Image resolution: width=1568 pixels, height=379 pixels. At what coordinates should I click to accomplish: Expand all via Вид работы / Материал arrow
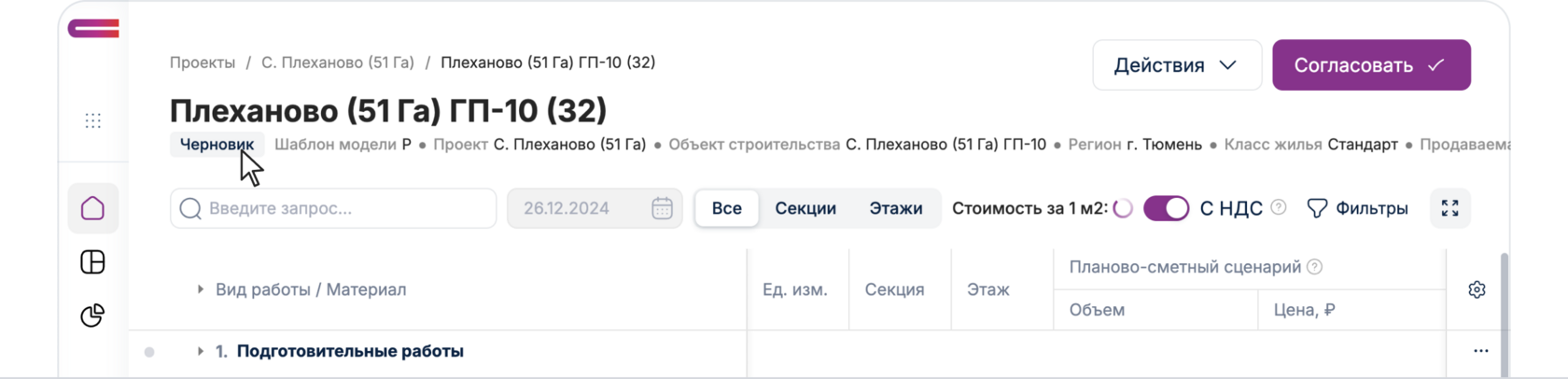tap(200, 289)
